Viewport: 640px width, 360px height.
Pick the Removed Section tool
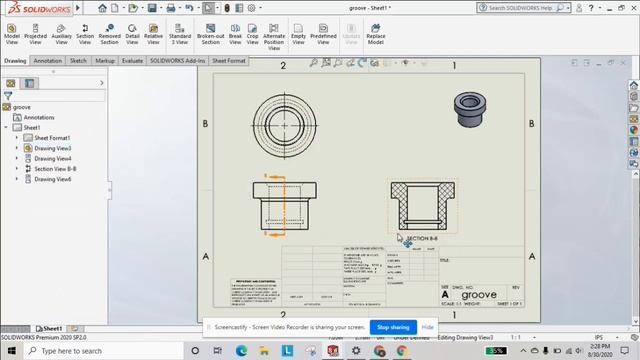coord(109,33)
